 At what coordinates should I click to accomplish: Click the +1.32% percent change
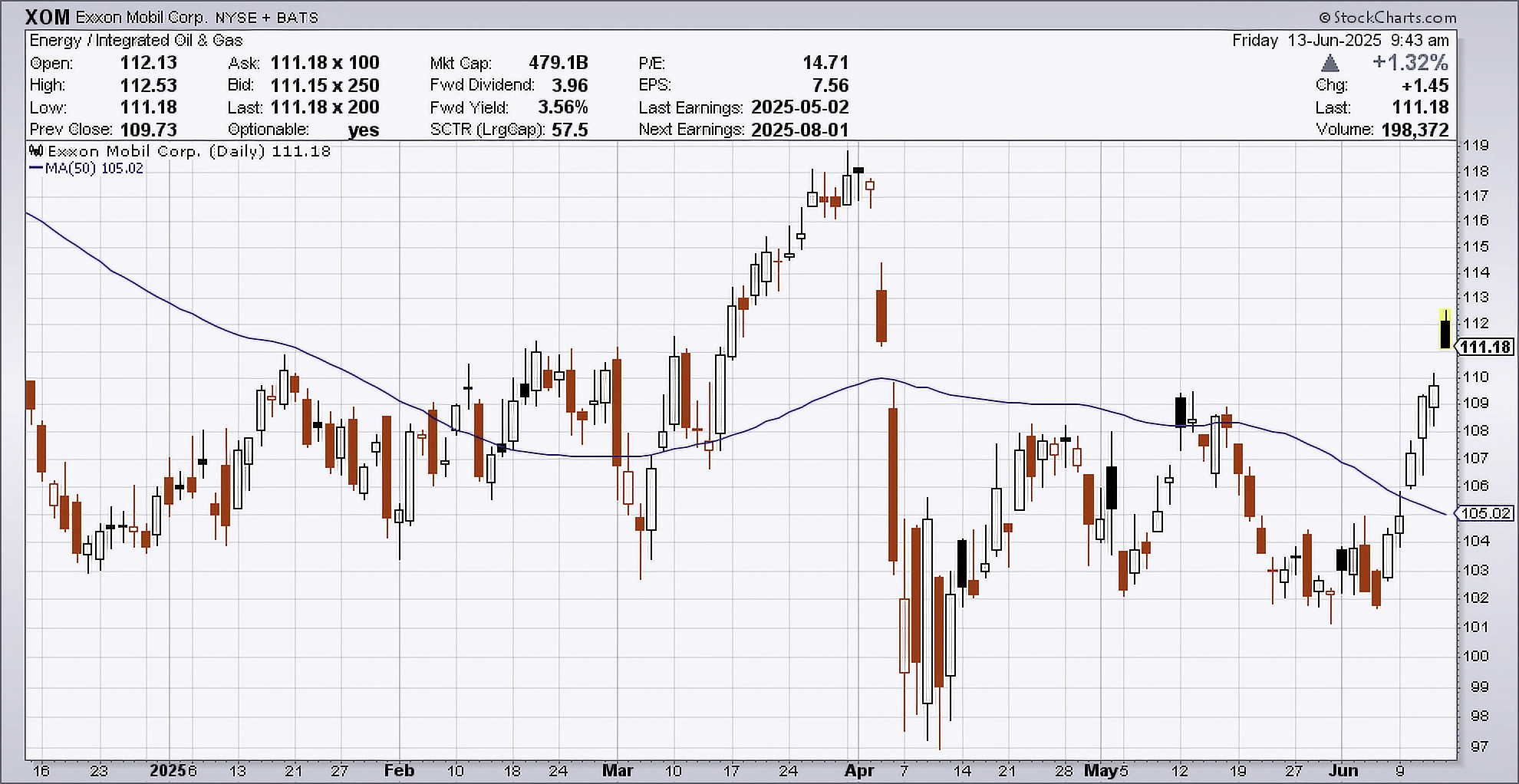click(1410, 62)
